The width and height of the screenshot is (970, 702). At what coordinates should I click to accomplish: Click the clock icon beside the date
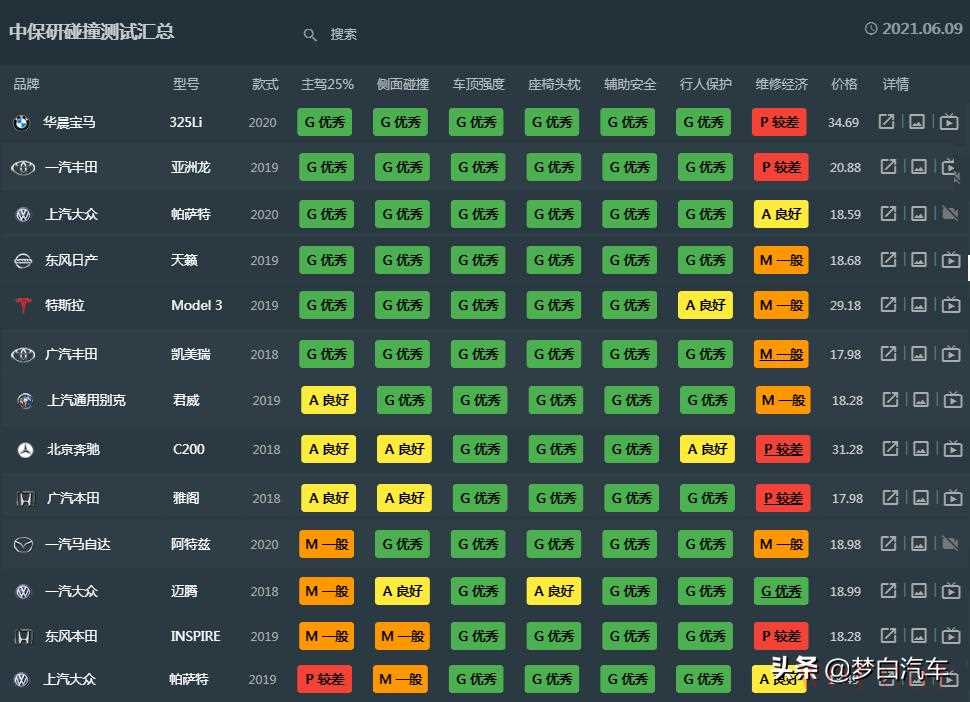871,29
